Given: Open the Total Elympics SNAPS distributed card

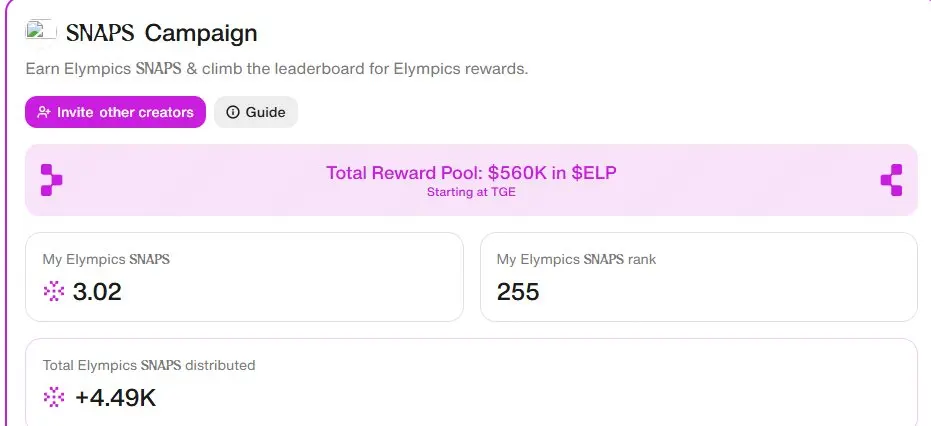Looking at the screenshot, I should pos(471,382).
